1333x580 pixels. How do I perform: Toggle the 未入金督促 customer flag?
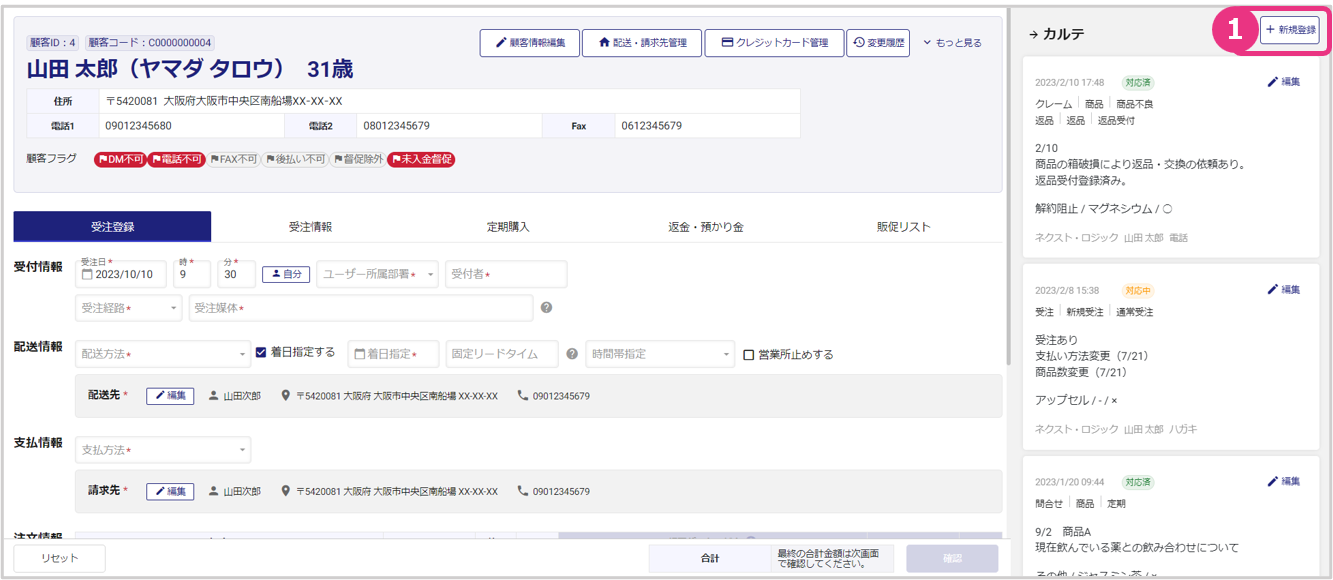(x=421, y=159)
